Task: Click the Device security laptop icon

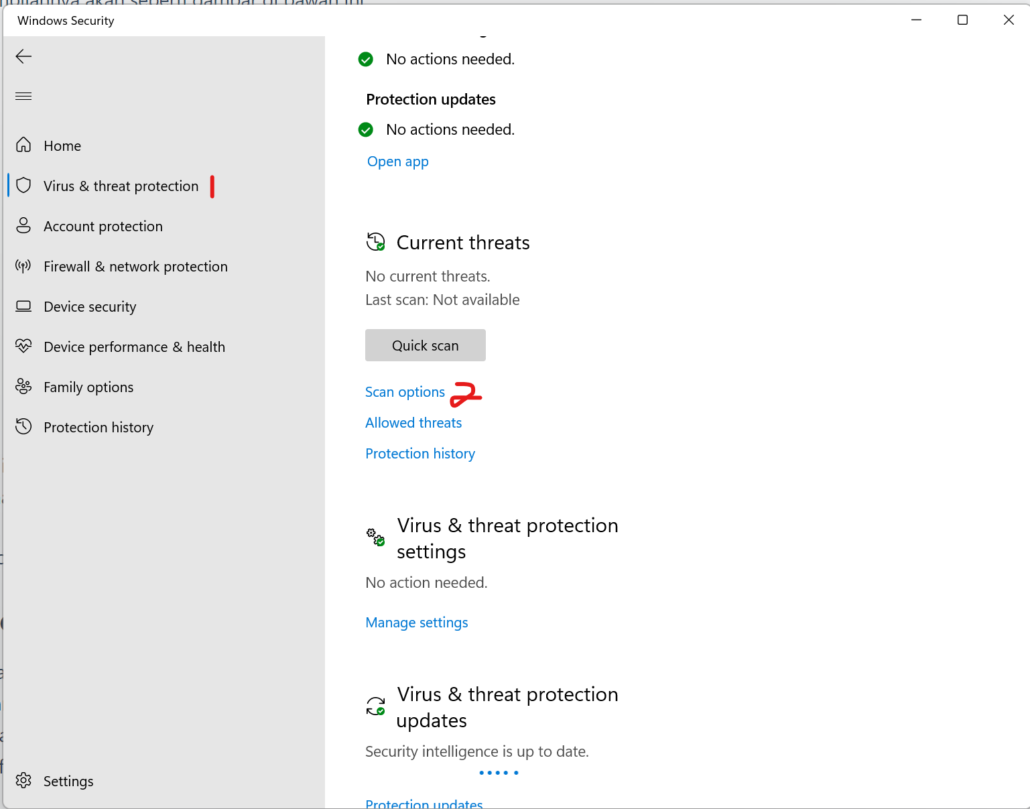Action: click(x=24, y=307)
